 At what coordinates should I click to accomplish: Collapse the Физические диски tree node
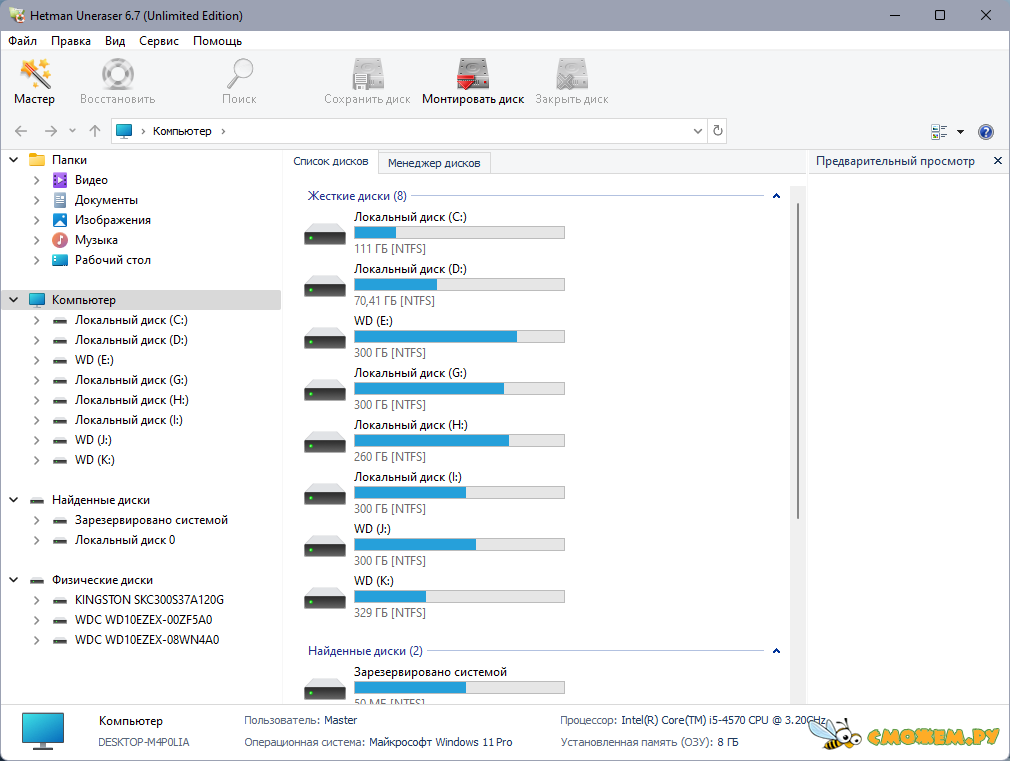point(14,580)
